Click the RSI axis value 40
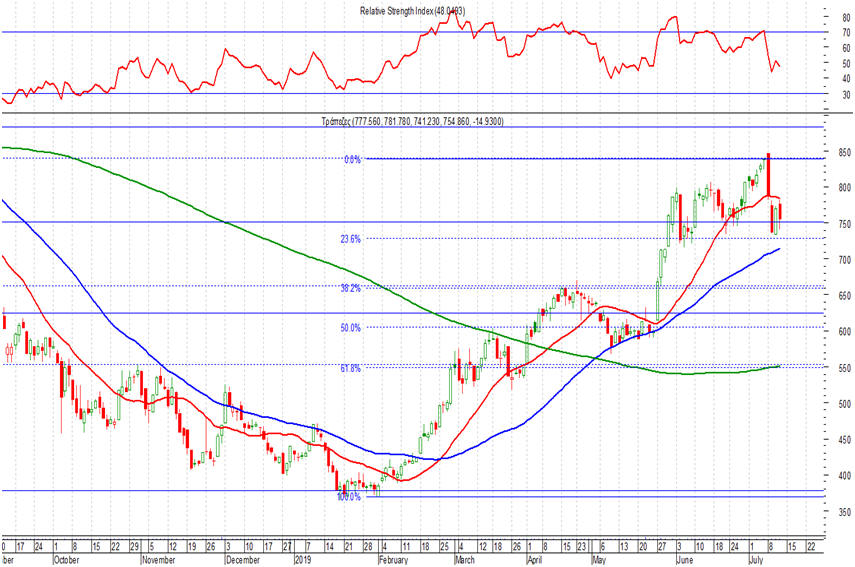This screenshot has width=855, height=567. pyautogui.click(x=846, y=79)
